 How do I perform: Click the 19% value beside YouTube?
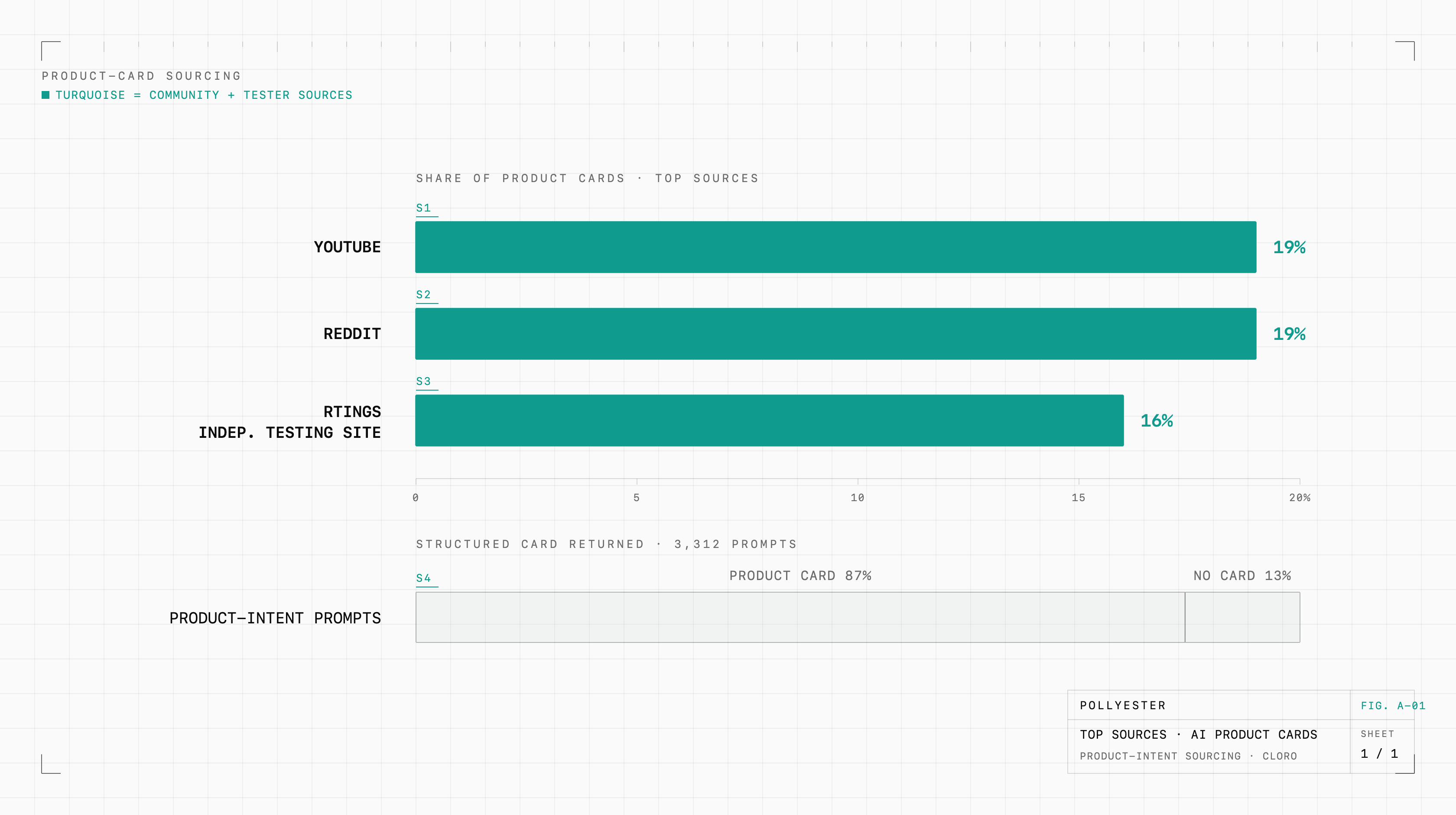(1289, 247)
